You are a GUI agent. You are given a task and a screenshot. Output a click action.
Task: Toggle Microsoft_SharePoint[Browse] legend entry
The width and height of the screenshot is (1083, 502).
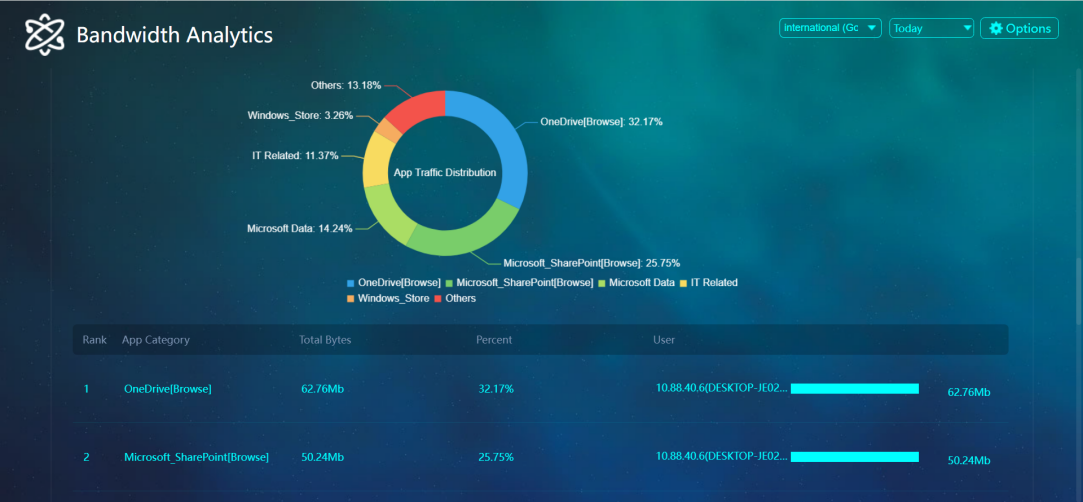(x=519, y=283)
